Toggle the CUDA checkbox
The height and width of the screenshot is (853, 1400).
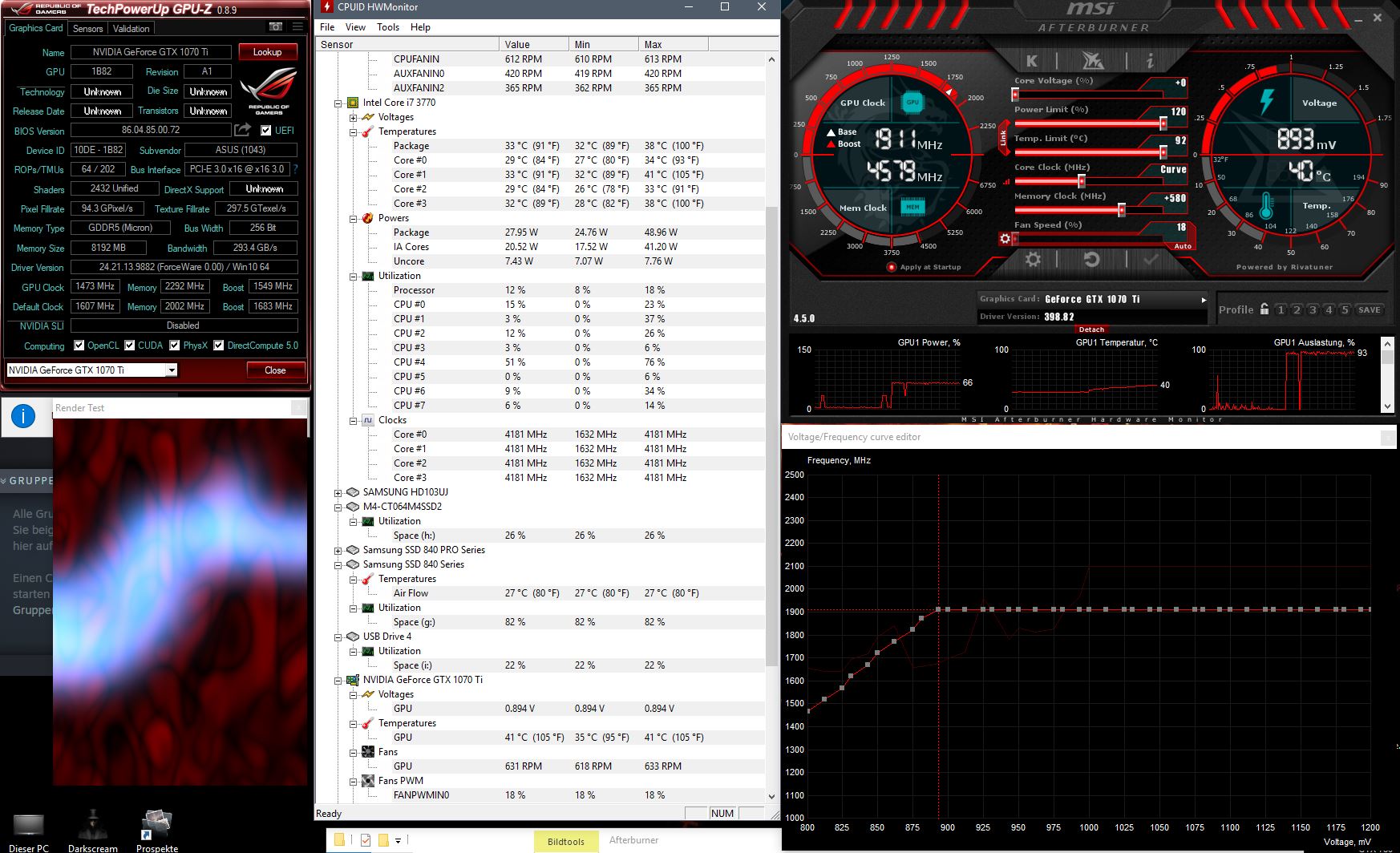130,346
